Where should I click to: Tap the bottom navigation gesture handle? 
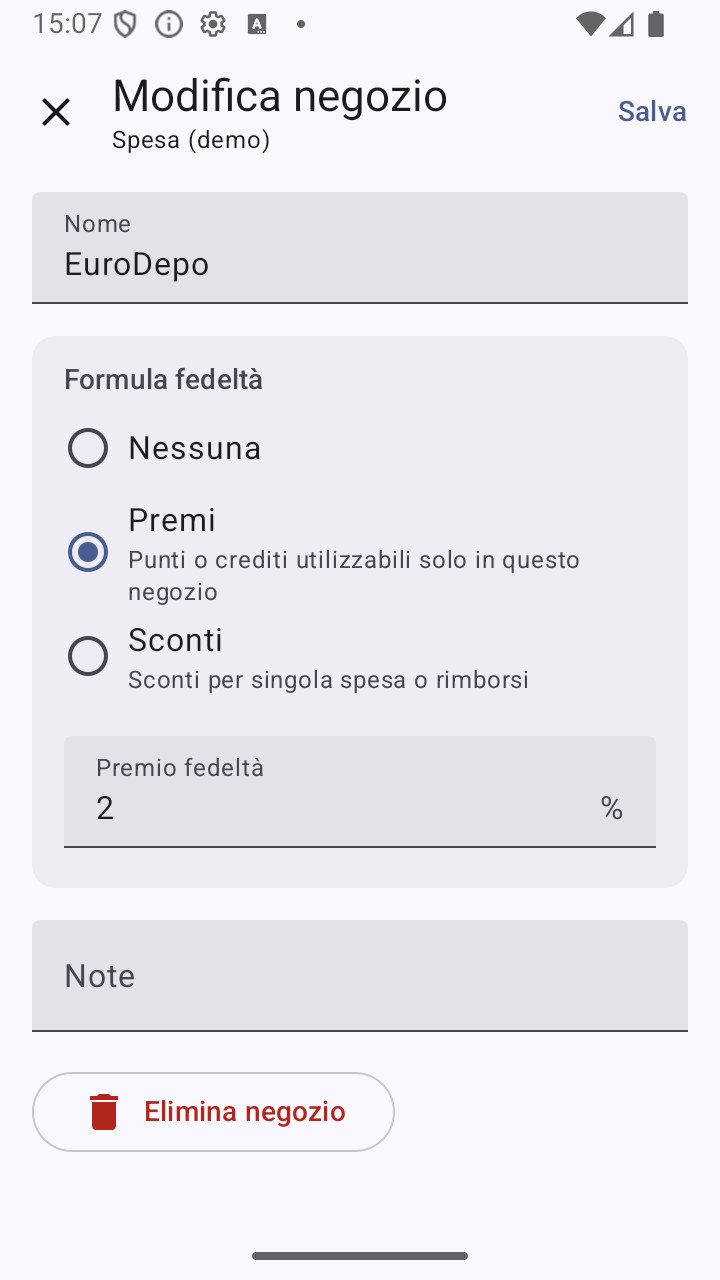(360, 1256)
